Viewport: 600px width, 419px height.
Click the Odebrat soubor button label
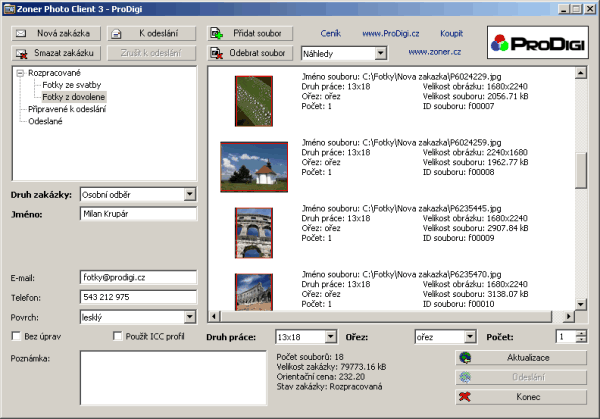tap(257, 53)
